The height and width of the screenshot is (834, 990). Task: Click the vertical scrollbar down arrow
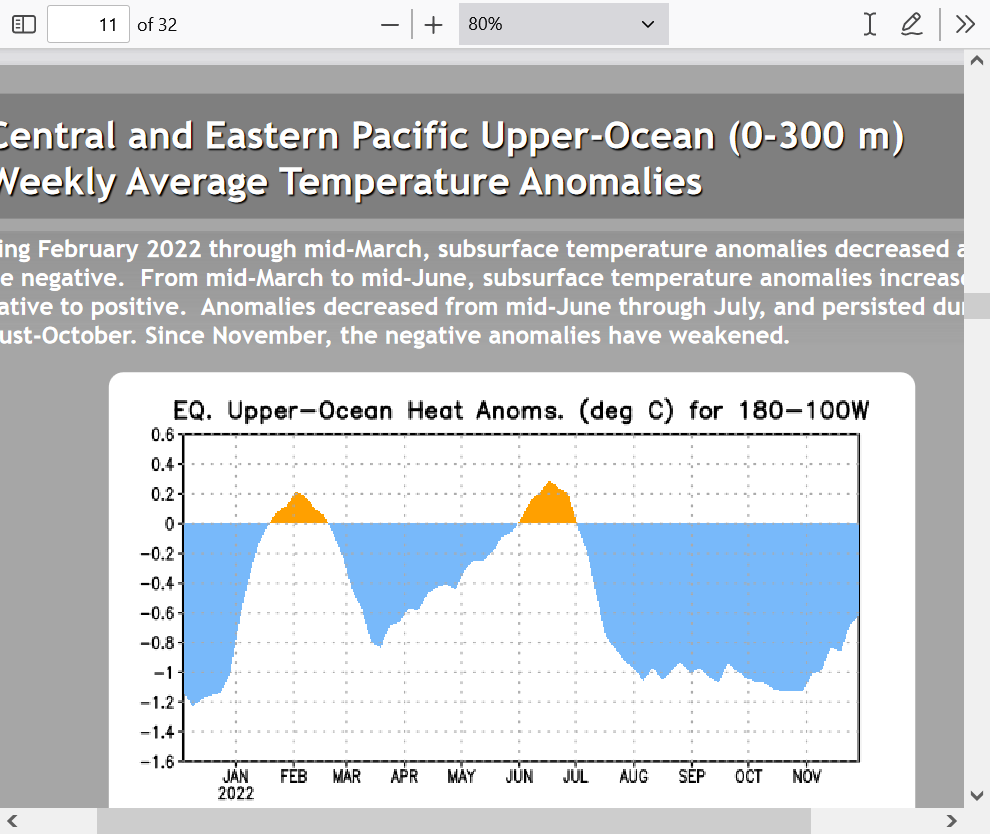click(x=977, y=796)
